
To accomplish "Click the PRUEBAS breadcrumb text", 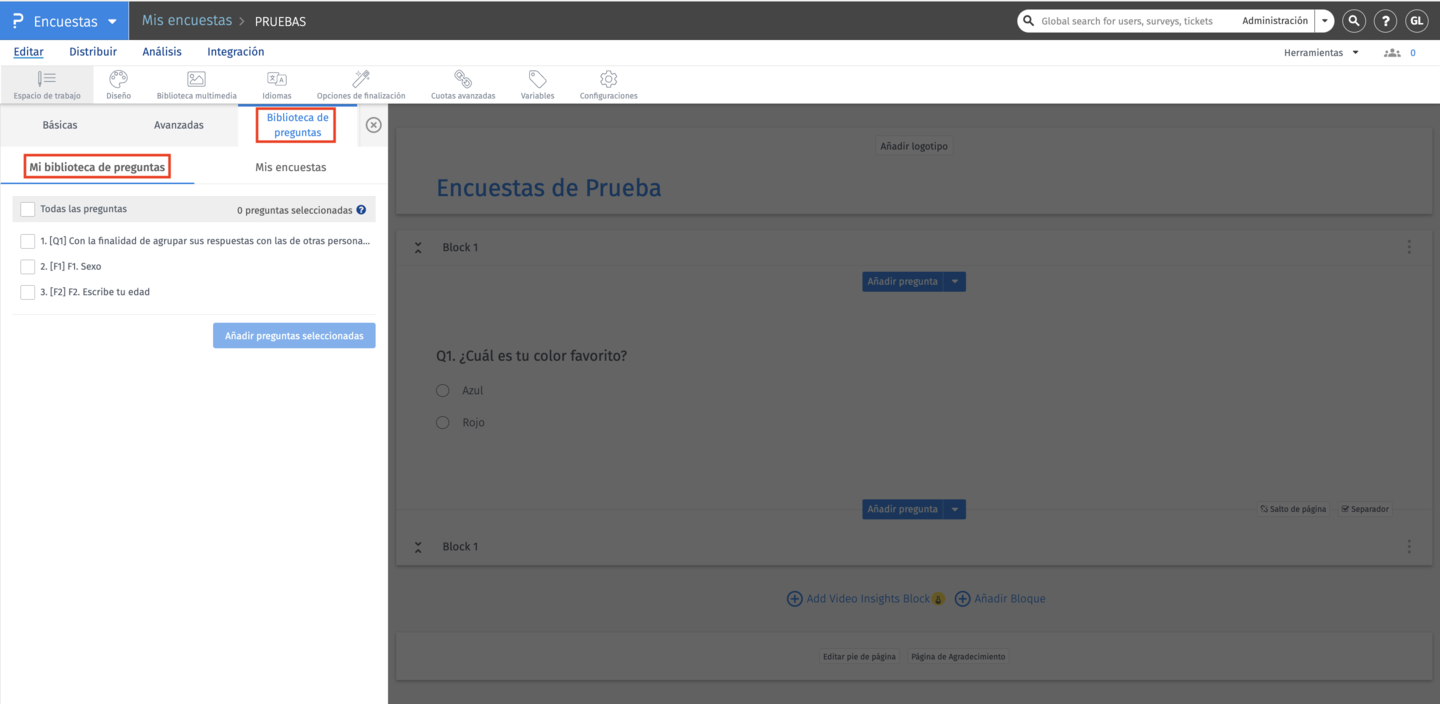I will coord(280,21).
